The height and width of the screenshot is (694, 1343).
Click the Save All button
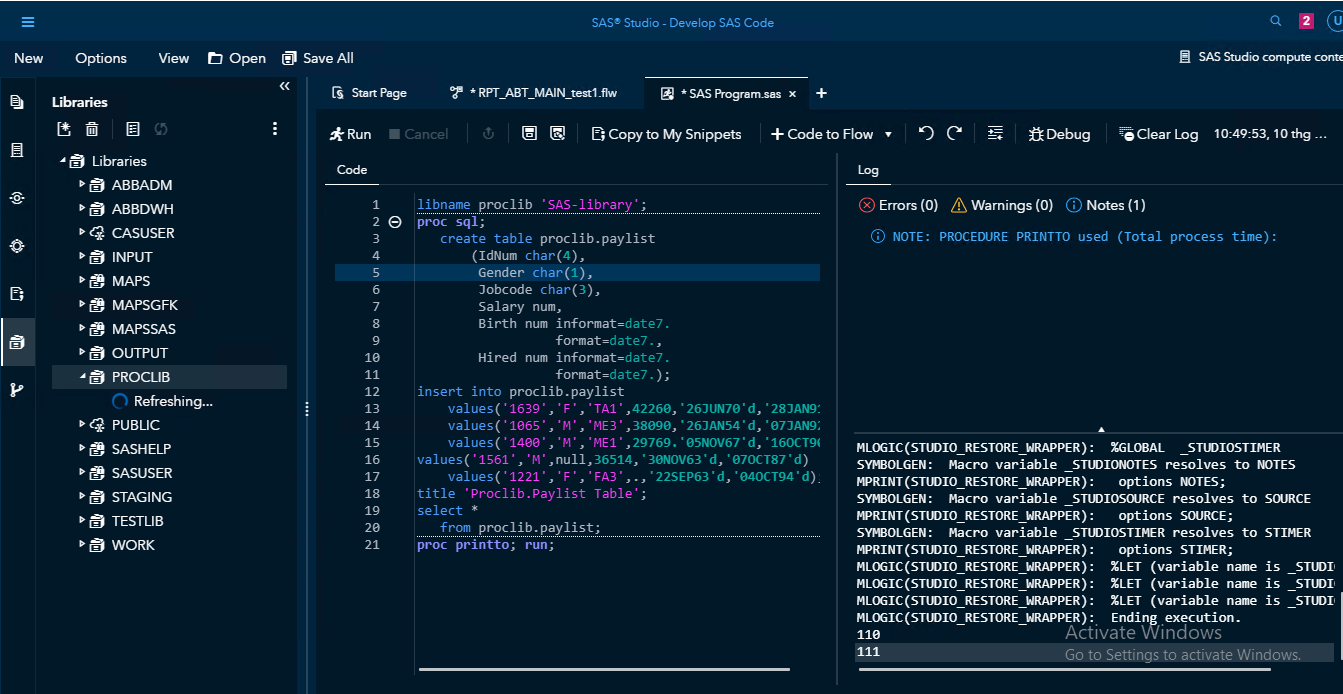318,58
